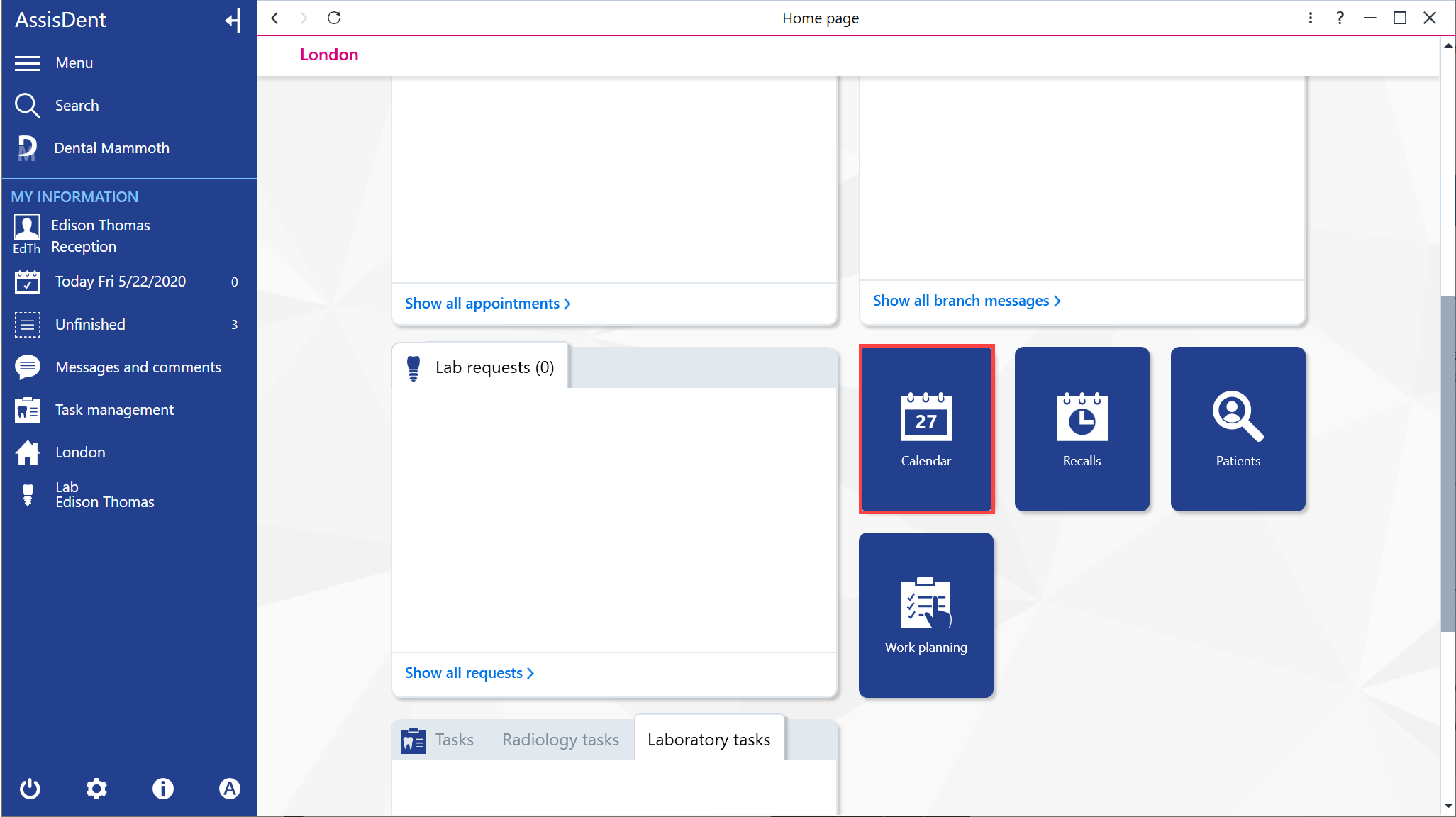
Task: Expand Show all requests
Action: point(469,673)
